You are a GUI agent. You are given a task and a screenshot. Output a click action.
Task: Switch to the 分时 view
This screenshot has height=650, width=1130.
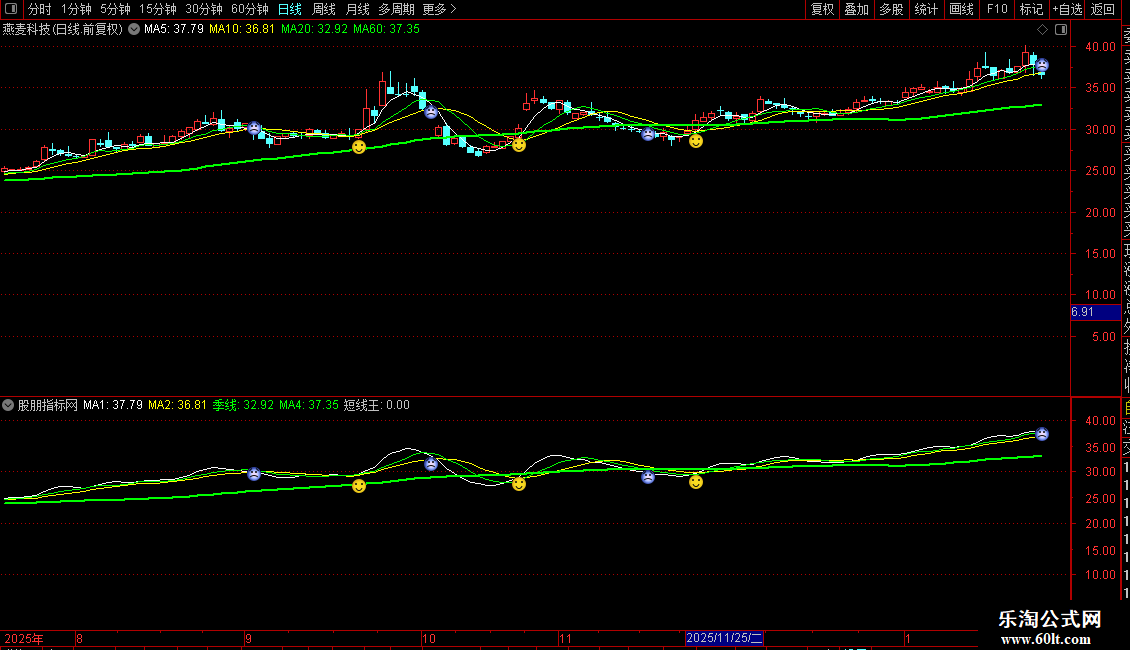[40, 9]
